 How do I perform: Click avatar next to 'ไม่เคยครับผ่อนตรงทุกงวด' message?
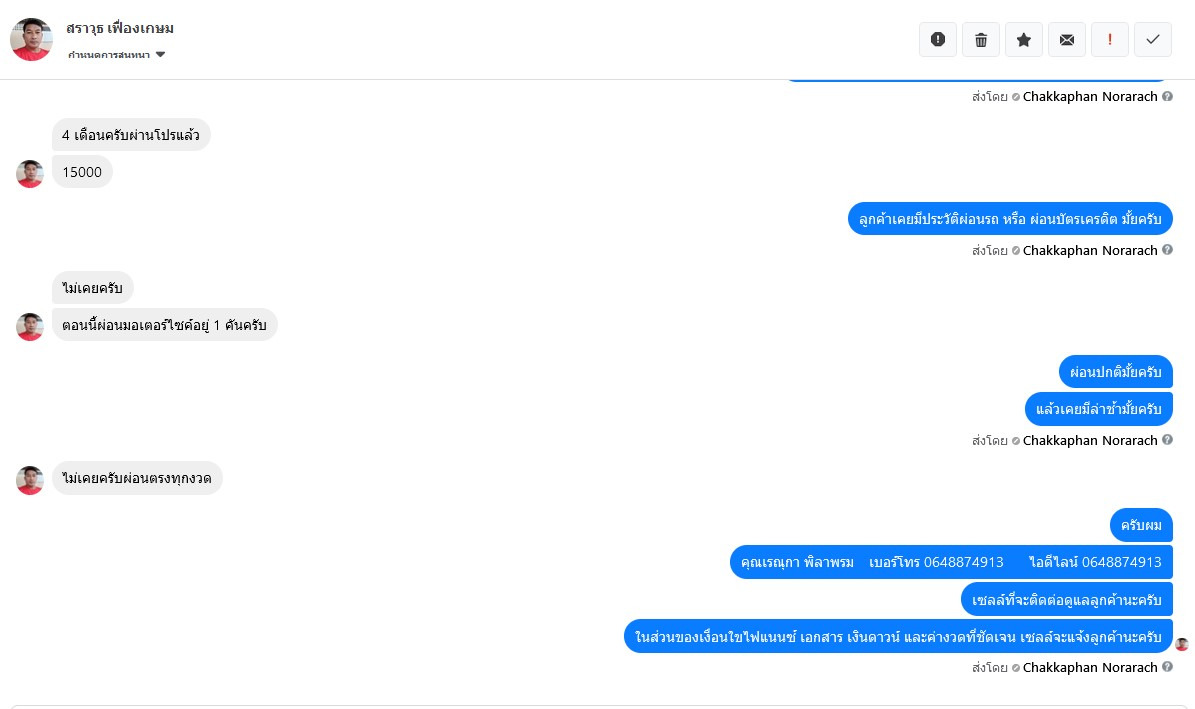click(30, 480)
